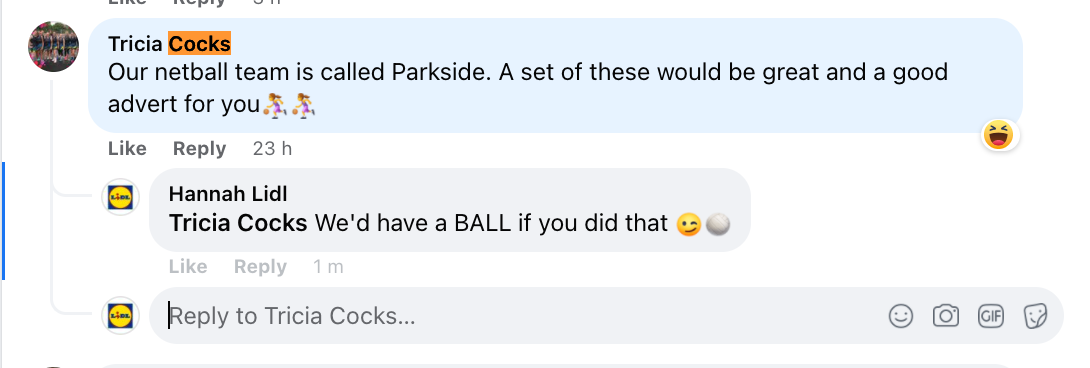The image size is (1090, 368).
Task: Select Tricia's Parkside netball comment text
Action: click(528, 88)
